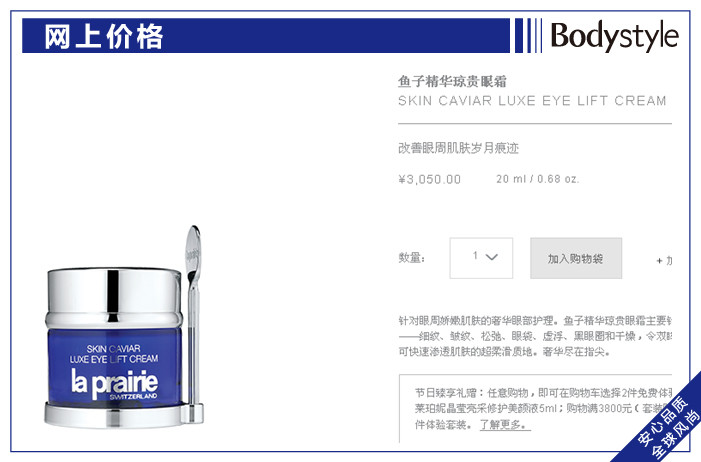Image resolution: width=701 pixels, height=462 pixels.
Task: Click the la prairie logo on jar
Action: click(114, 384)
